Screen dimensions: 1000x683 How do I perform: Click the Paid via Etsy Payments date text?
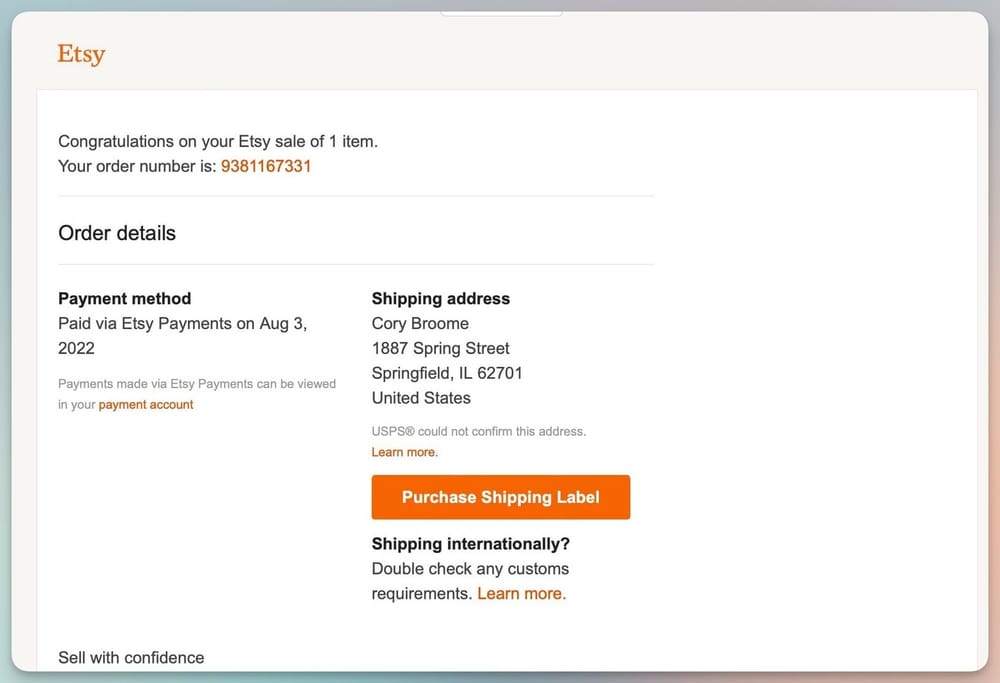click(183, 324)
